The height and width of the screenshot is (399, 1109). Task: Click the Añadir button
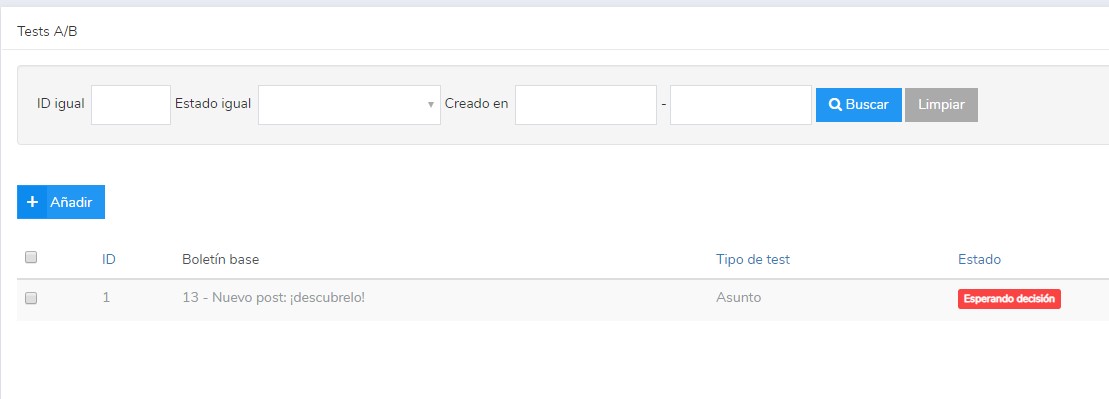tap(61, 202)
